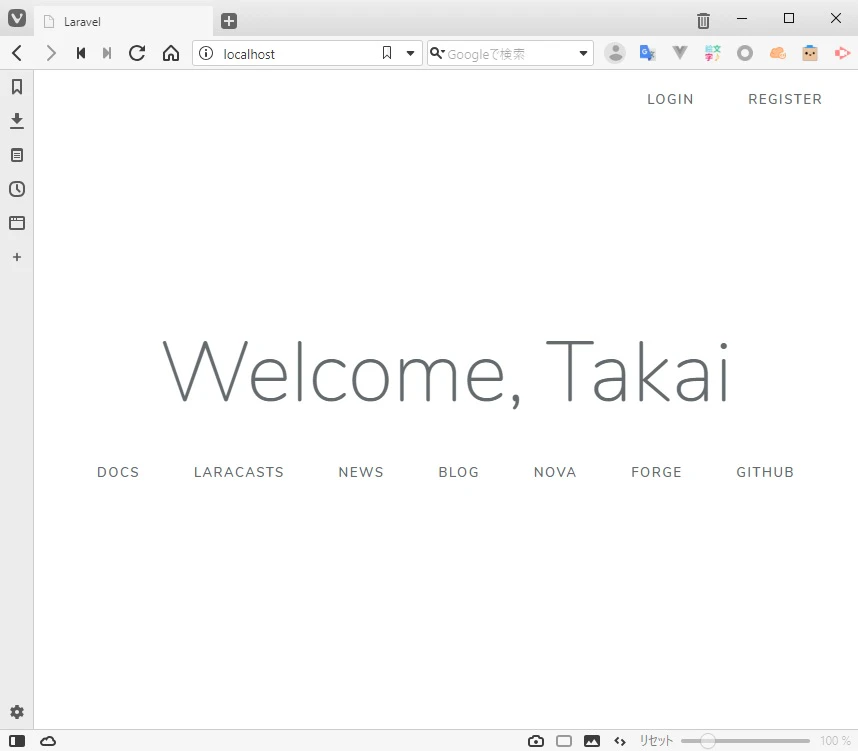Add a web panel with plus
This screenshot has width=858, height=751.
(x=17, y=257)
